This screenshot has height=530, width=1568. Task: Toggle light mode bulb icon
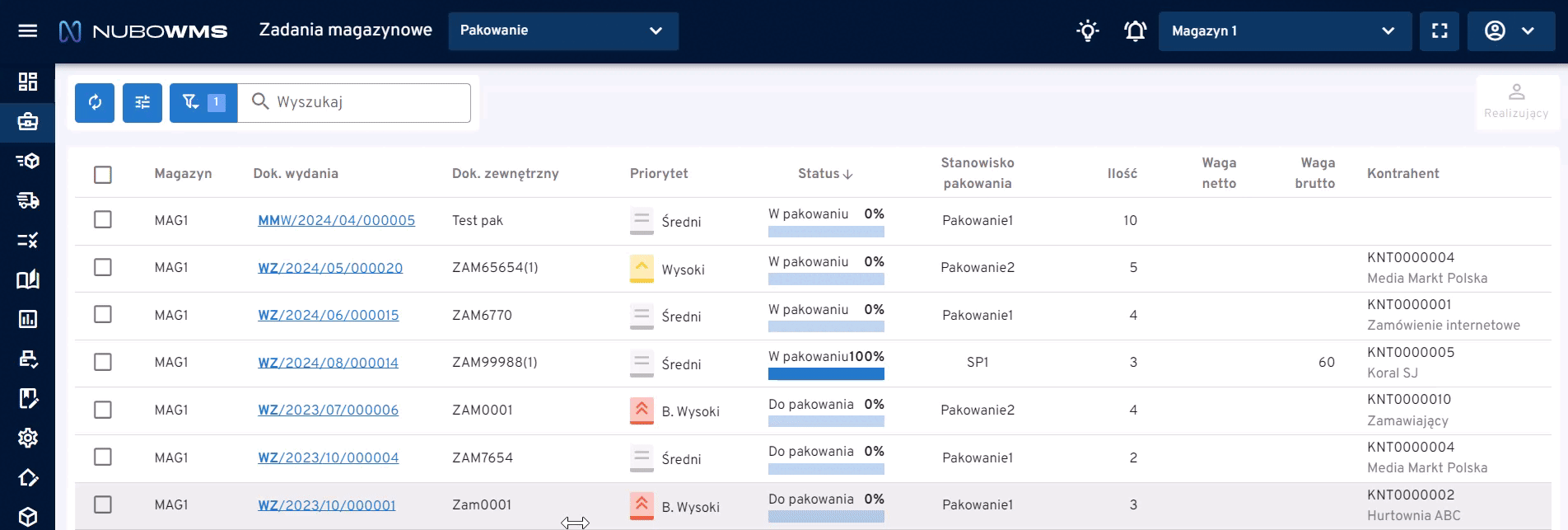[x=1087, y=31]
